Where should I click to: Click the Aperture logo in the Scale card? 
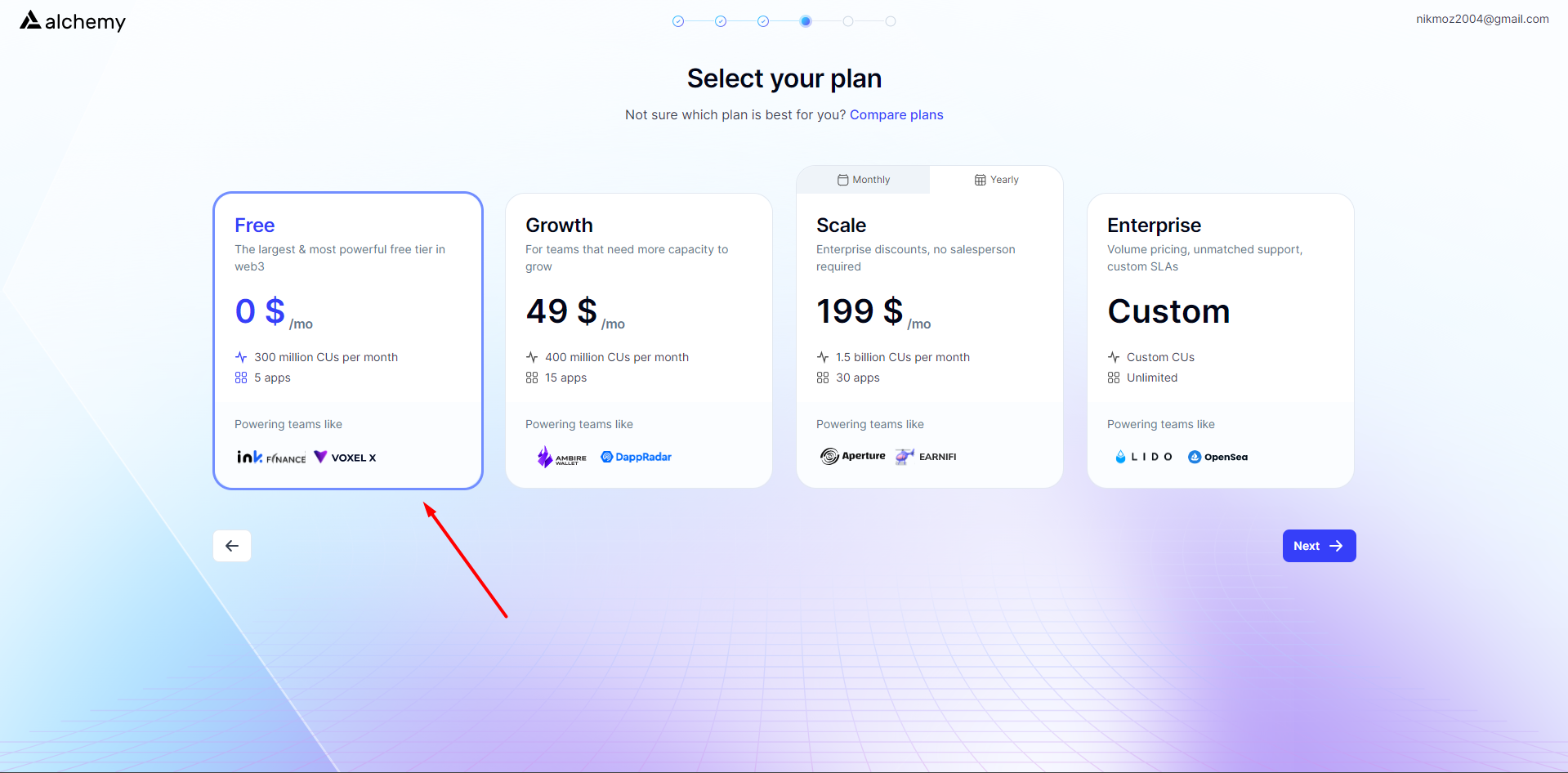tap(853, 456)
